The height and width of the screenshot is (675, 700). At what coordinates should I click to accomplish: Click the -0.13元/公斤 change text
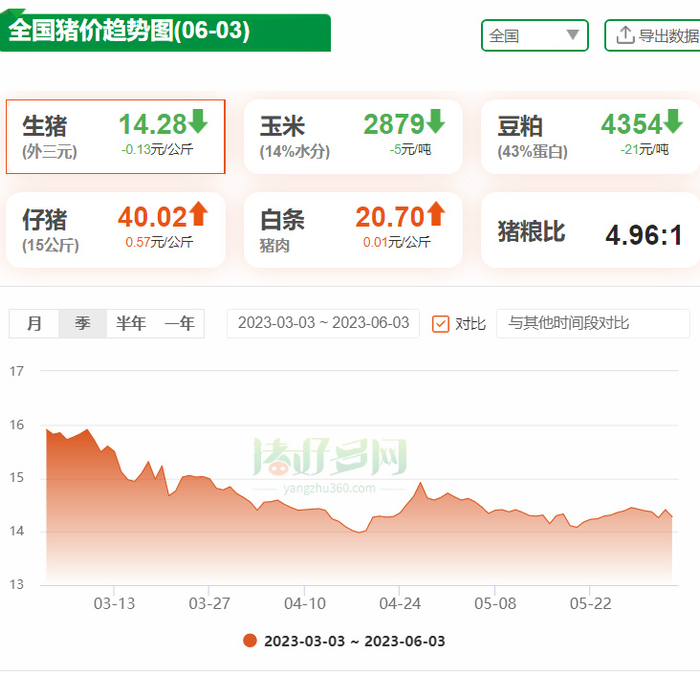coord(157,150)
